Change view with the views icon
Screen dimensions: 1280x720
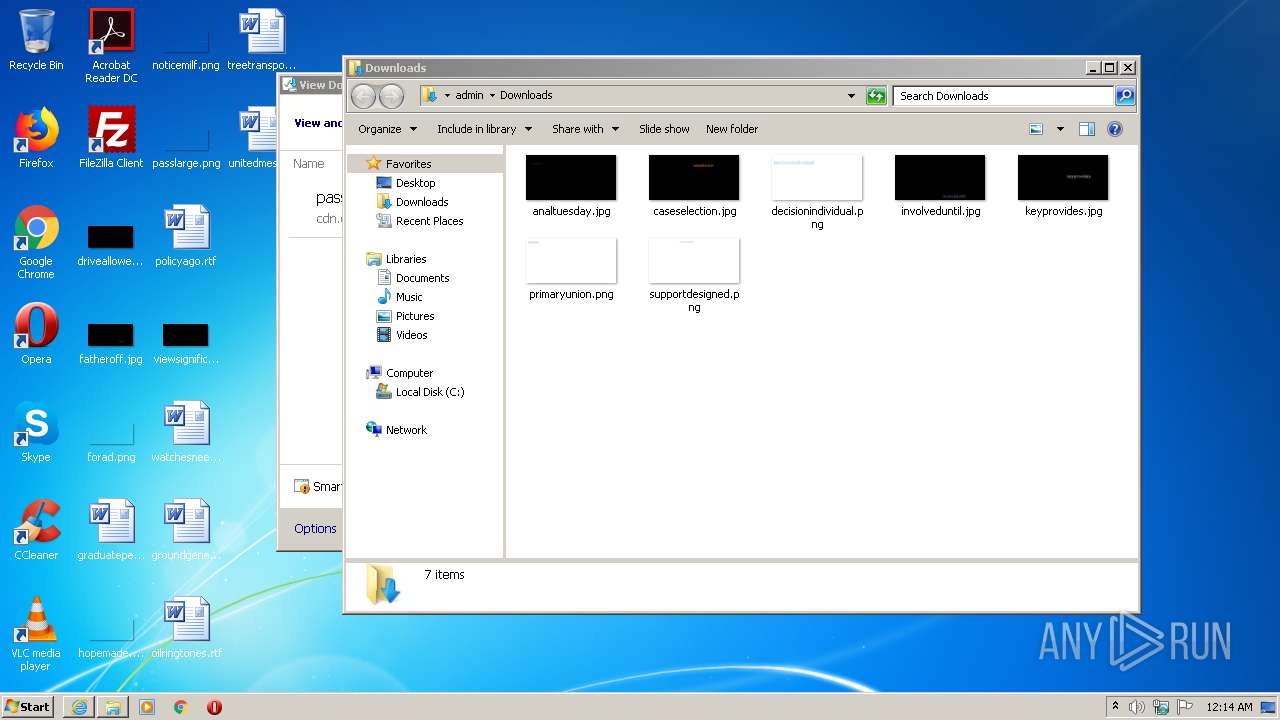click(1036, 129)
